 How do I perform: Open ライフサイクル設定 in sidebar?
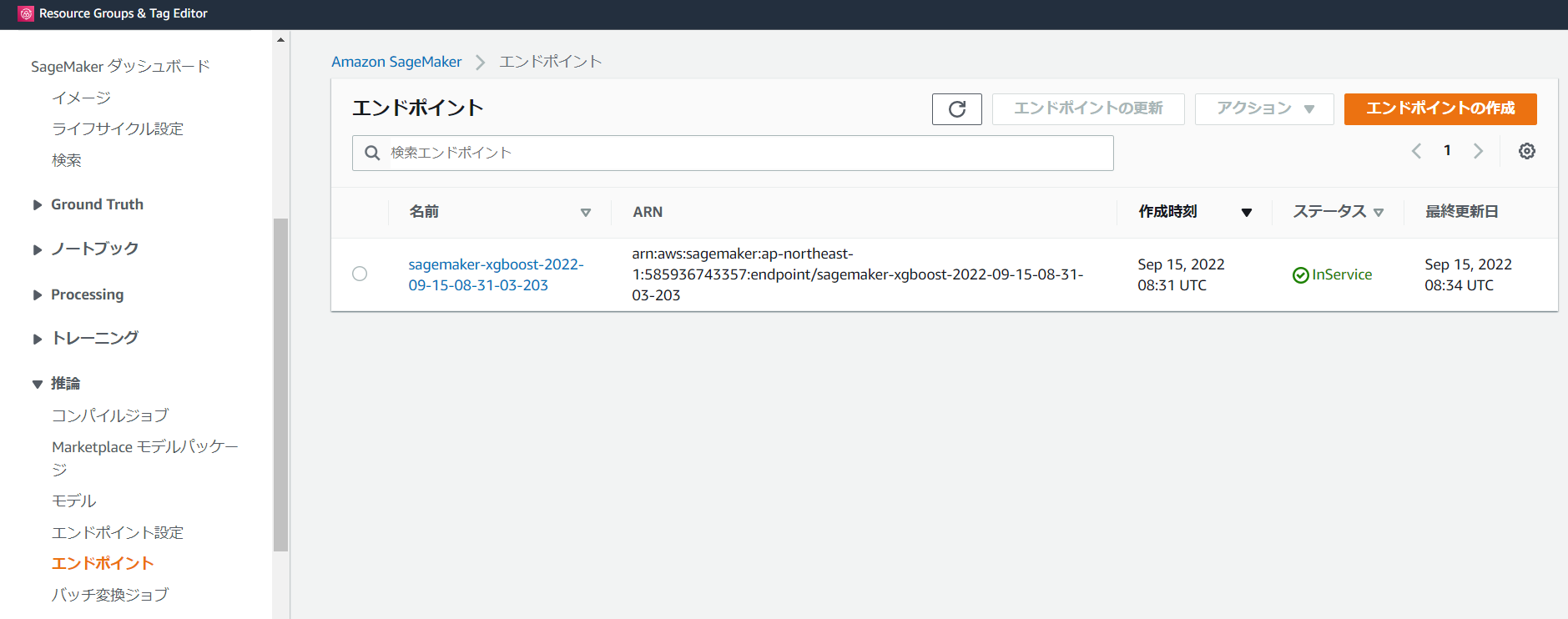(118, 128)
